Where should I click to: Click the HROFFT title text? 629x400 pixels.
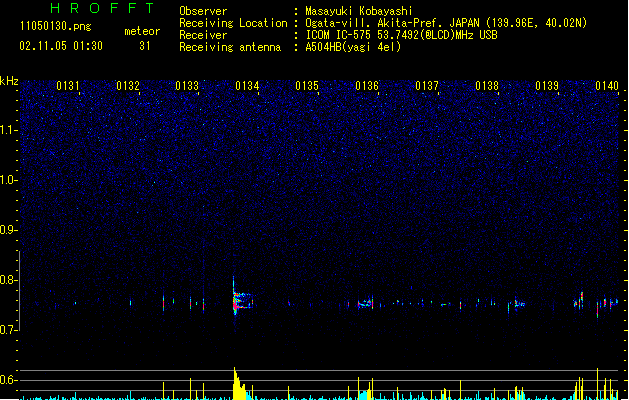(103, 8)
